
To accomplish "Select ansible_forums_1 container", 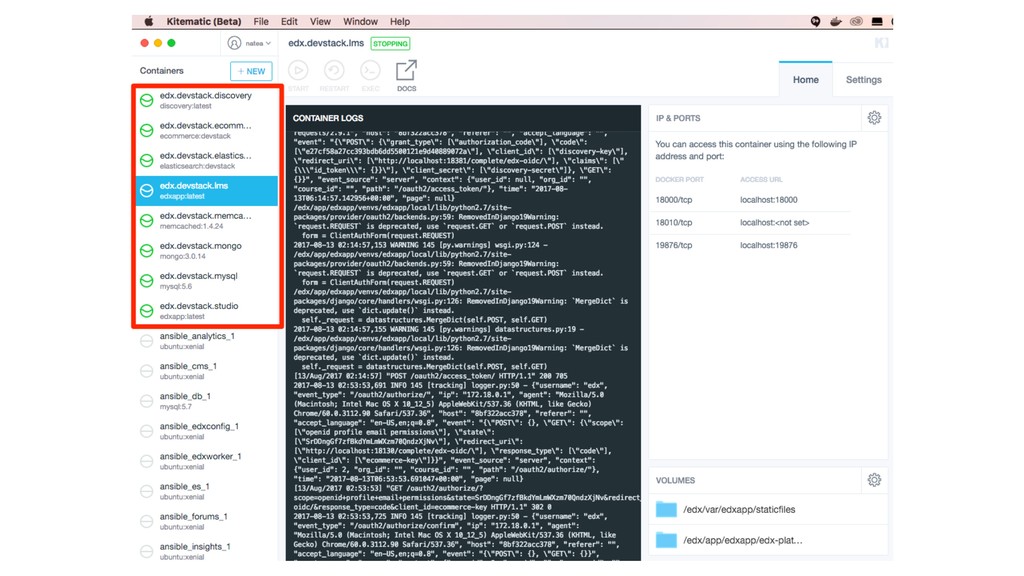I will pyautogui.click(x=207, y=521).
